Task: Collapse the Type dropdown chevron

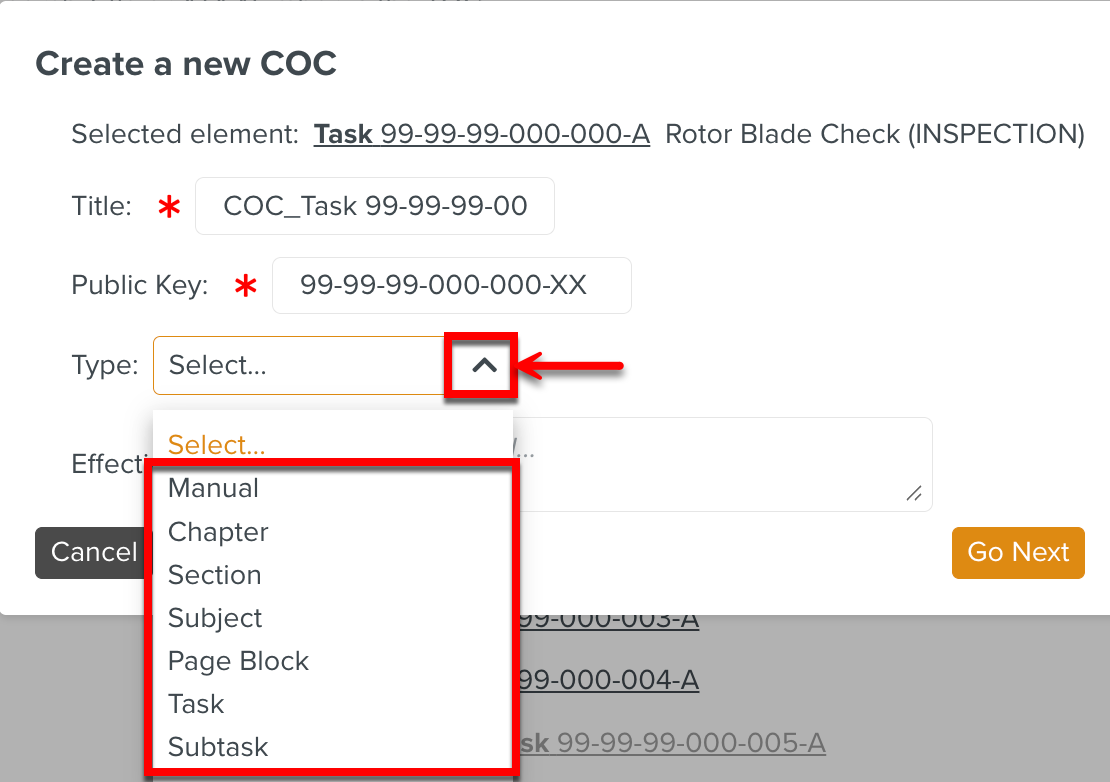Action: [481, 365]
